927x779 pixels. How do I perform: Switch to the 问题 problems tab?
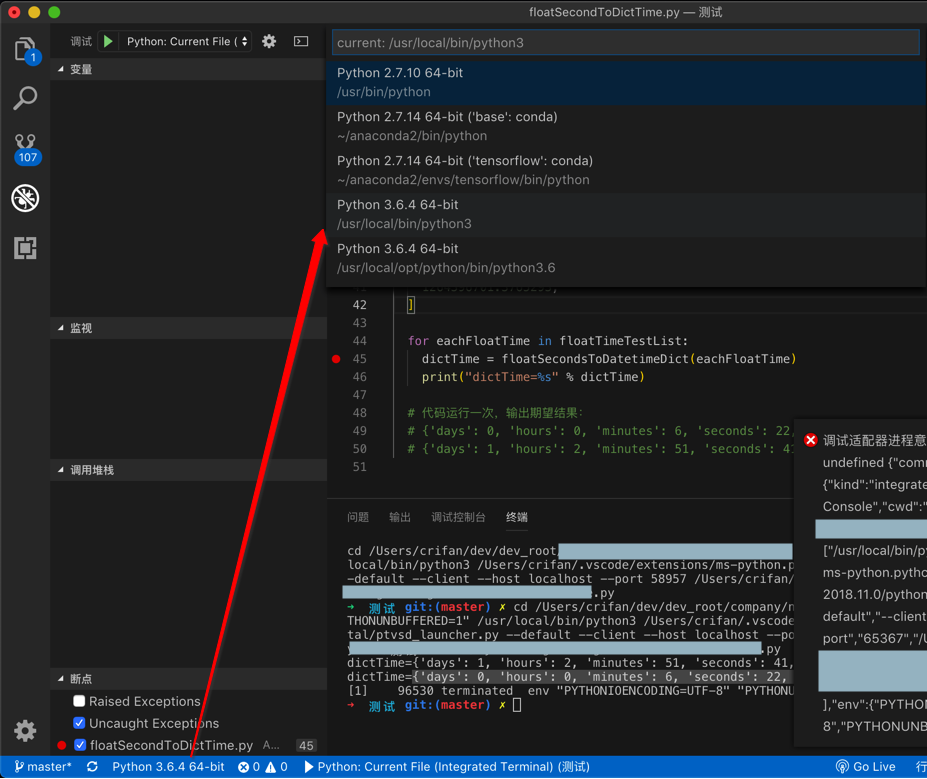pos(358,517)
